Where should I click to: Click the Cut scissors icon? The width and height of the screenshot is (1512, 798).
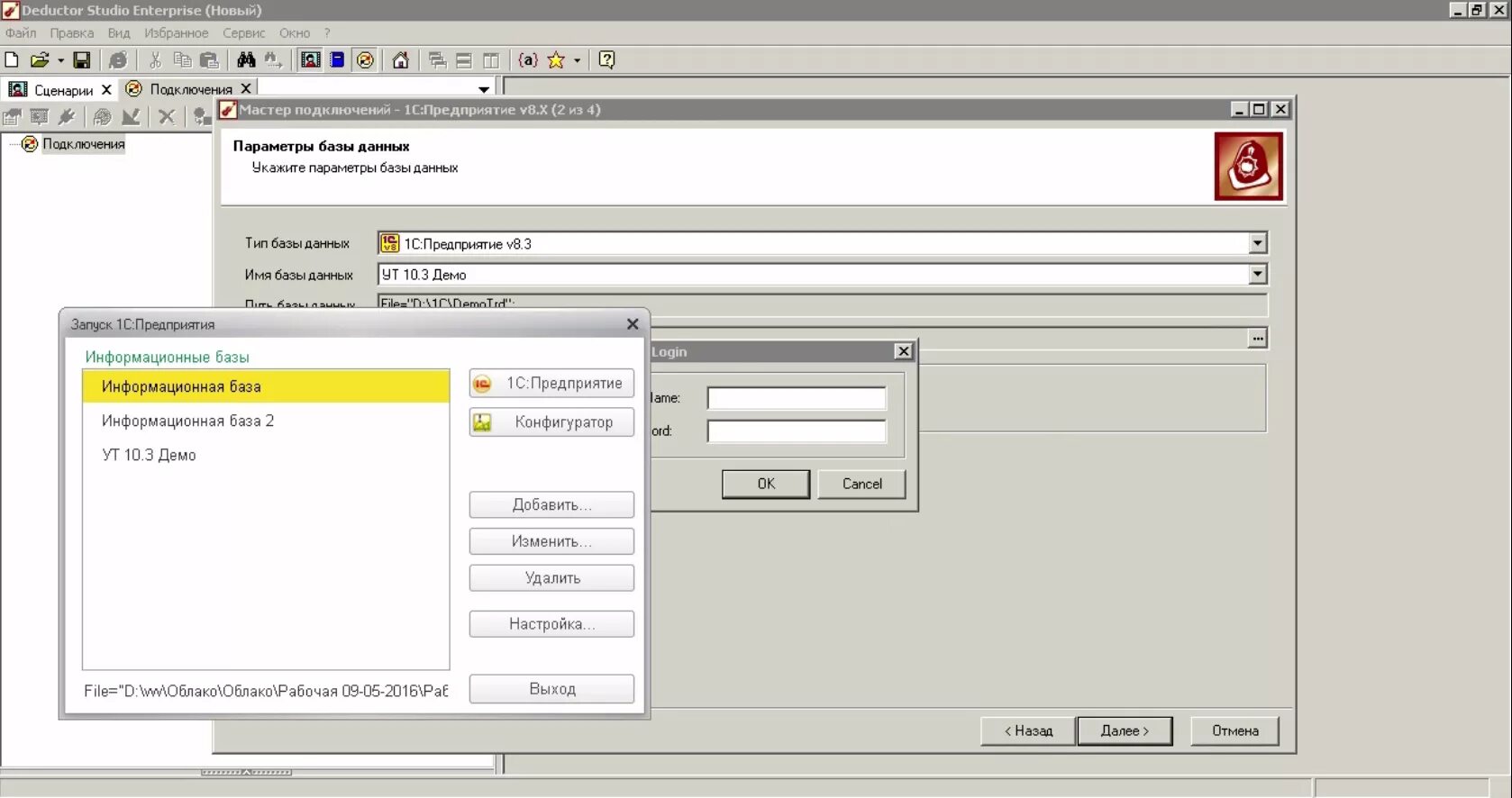coord(155,60)
